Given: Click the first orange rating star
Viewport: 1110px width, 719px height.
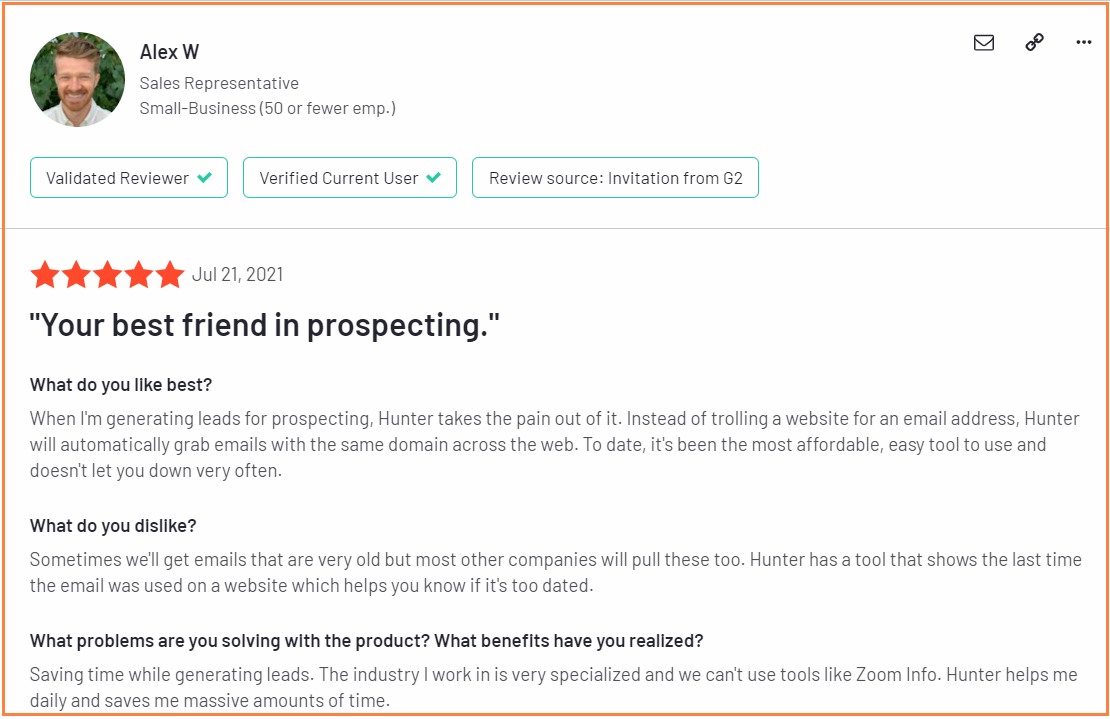Looking at the screenshot, I should tap(45, 275).
